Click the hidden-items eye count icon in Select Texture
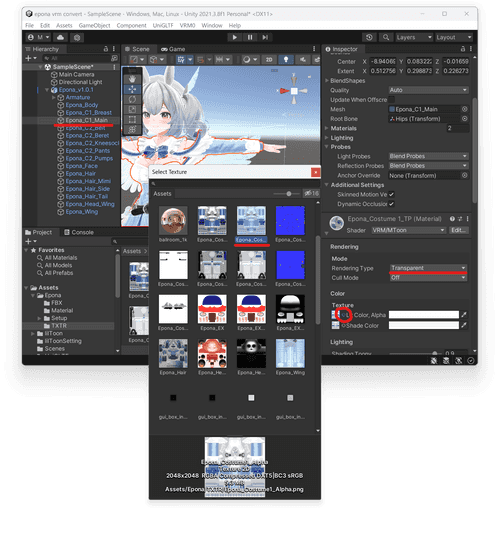Screen dimensions: 500x538 tap(312, 194)
